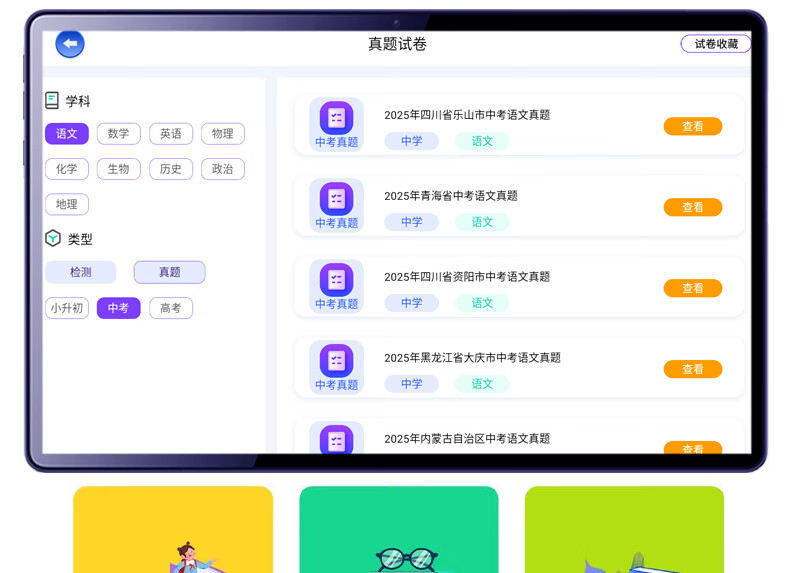The height and width of the screenshot is (573, 800).
Task: Select the 高考 exam level
Action: pyautogui.click(x=171, y=308)
